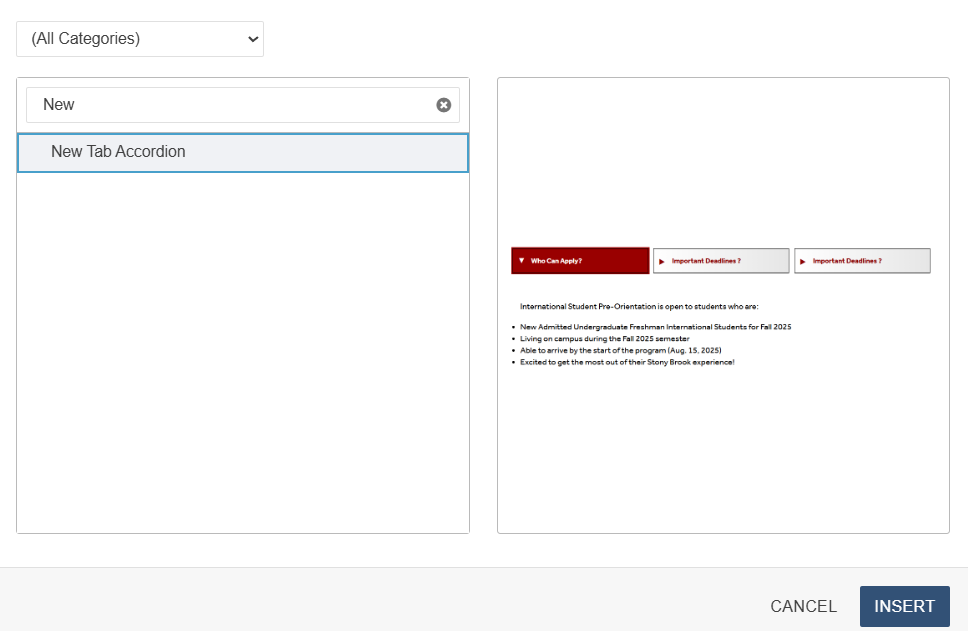Expand the middle Important Deadlines section
The height and width of the screenshot is (631, 968).
720,260
